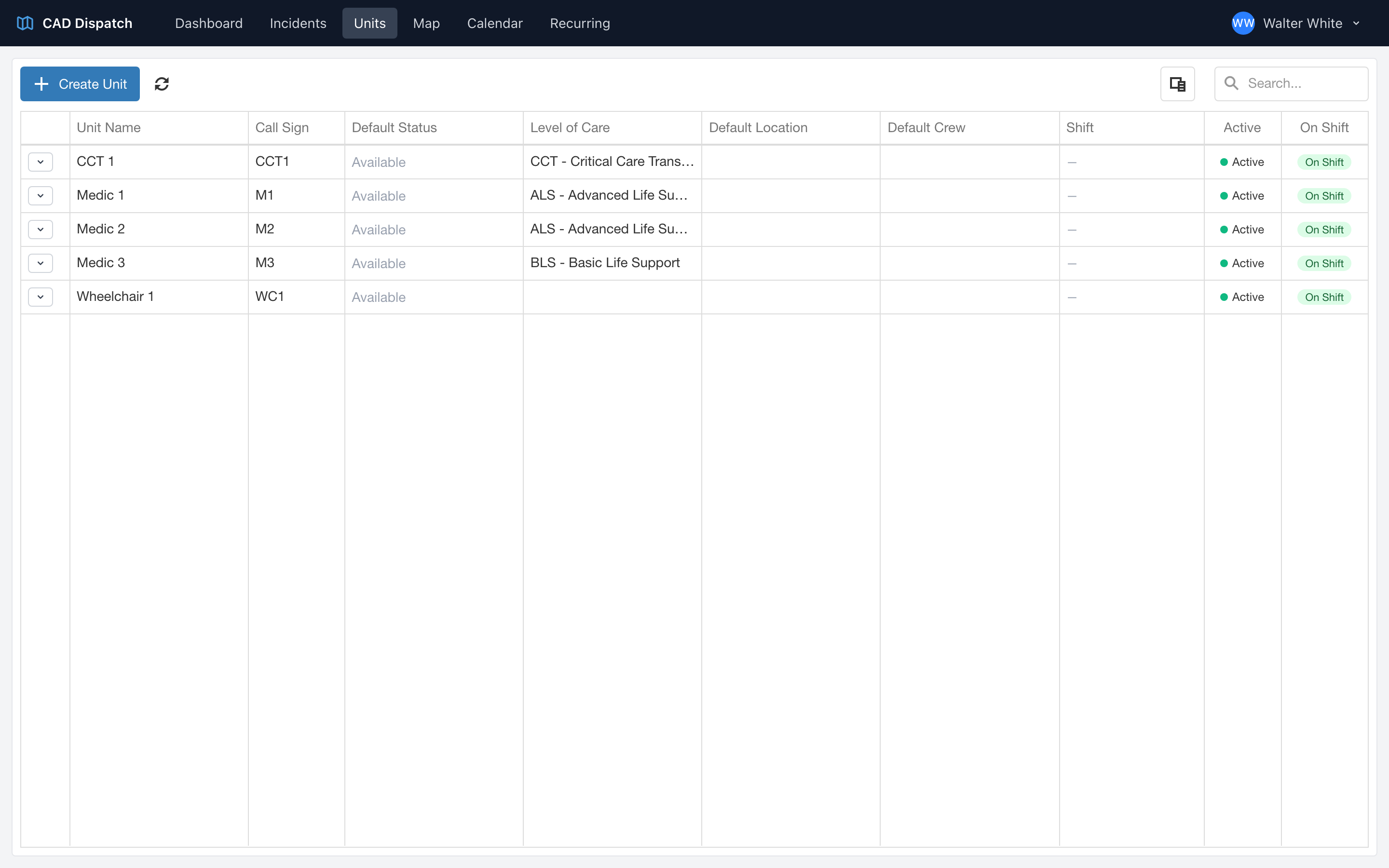
Task: Focus the Search input field
Action: pyautogui.click(x=1291, y=84)
